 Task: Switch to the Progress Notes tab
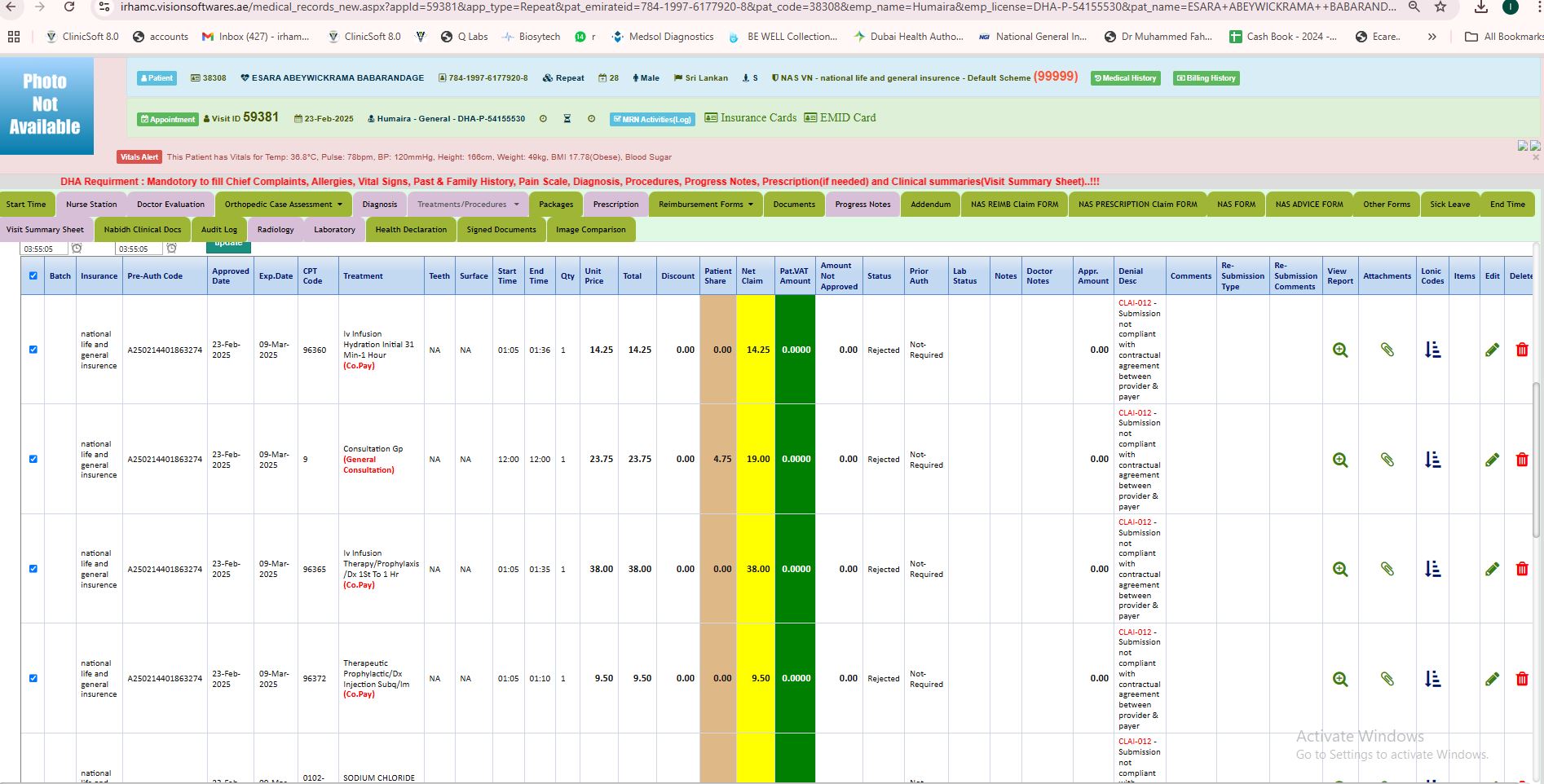(862, 205)
